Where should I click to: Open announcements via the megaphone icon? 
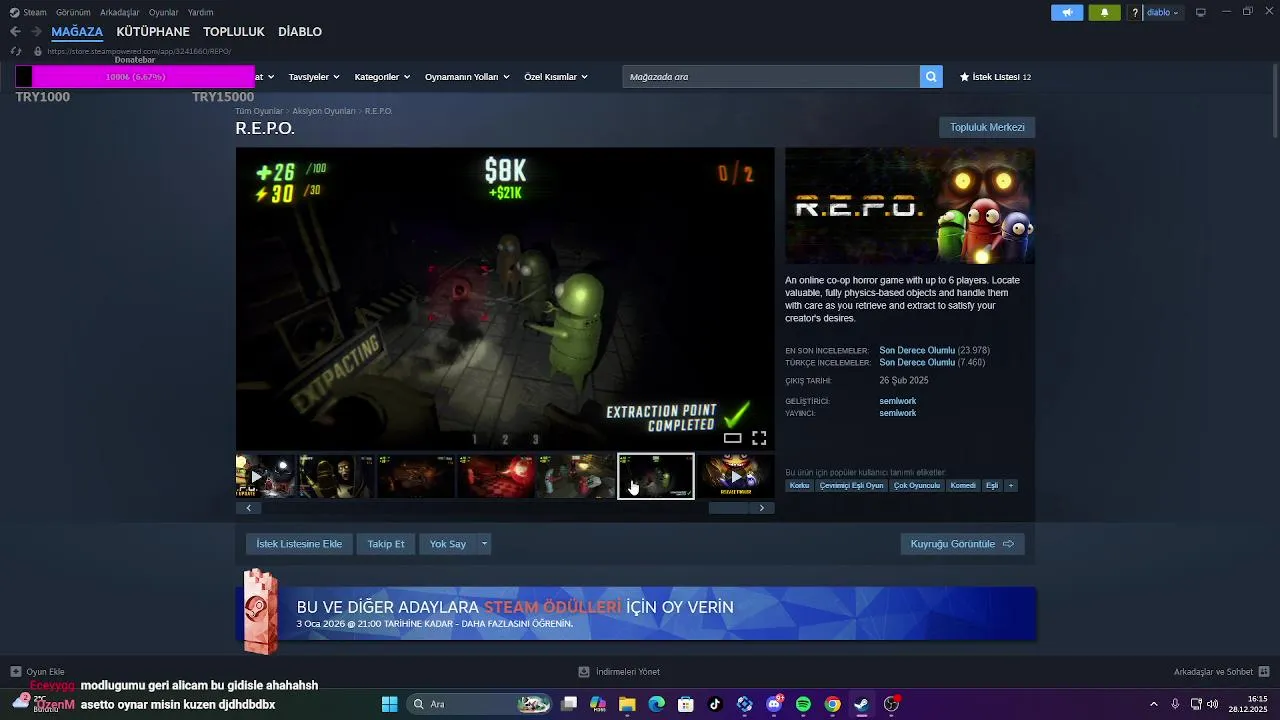[1067, 12]
